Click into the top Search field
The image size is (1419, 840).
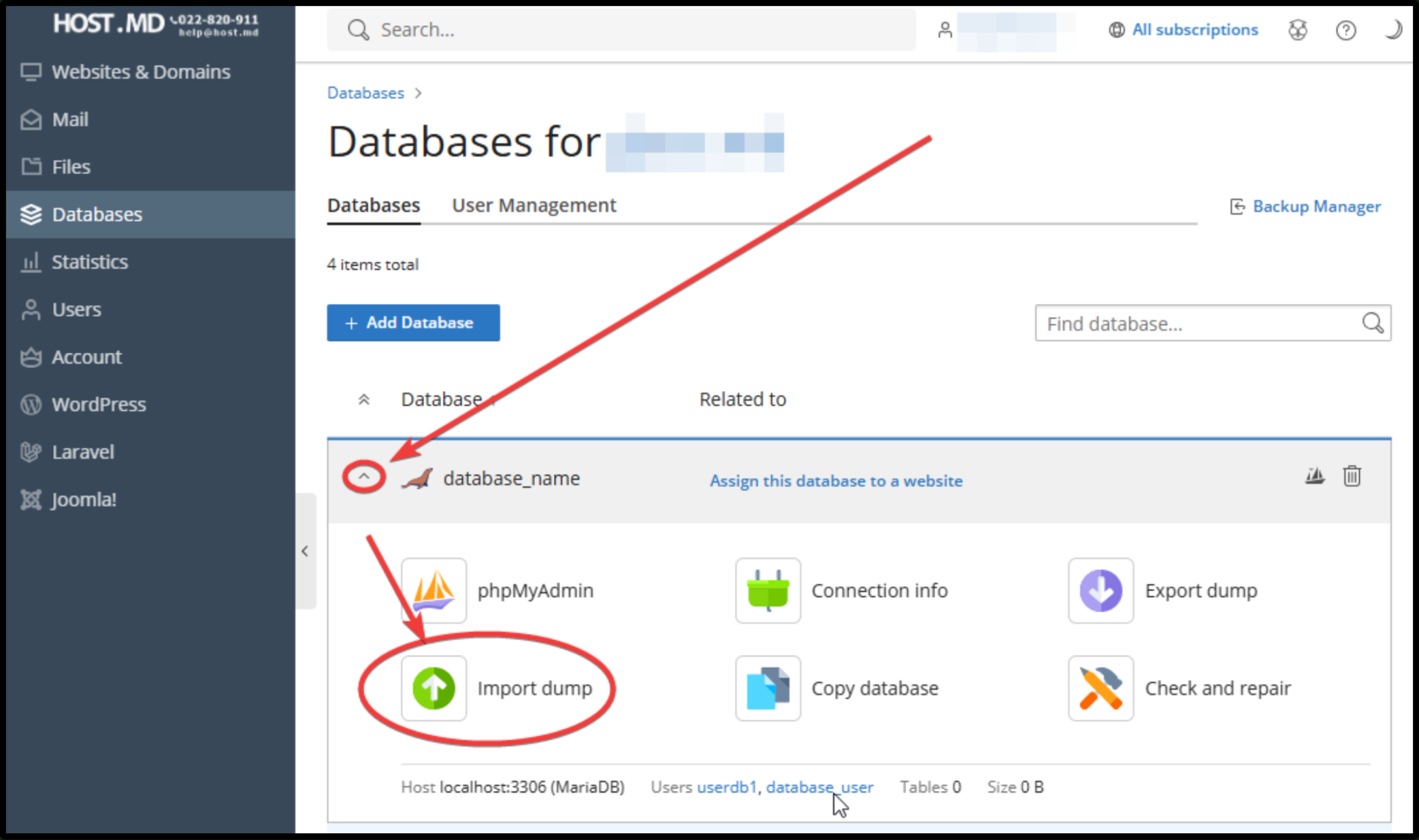coord(622,30)
